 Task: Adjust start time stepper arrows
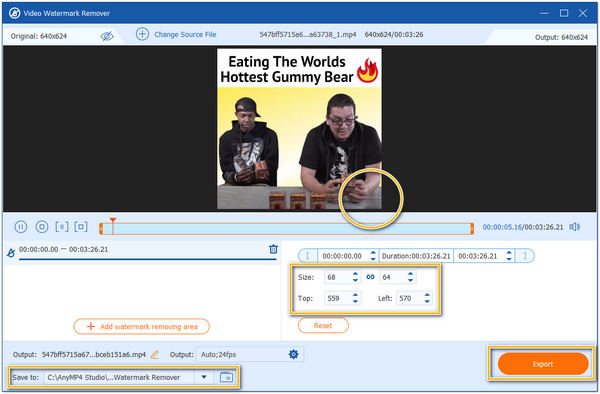click(x=373, y=256)
